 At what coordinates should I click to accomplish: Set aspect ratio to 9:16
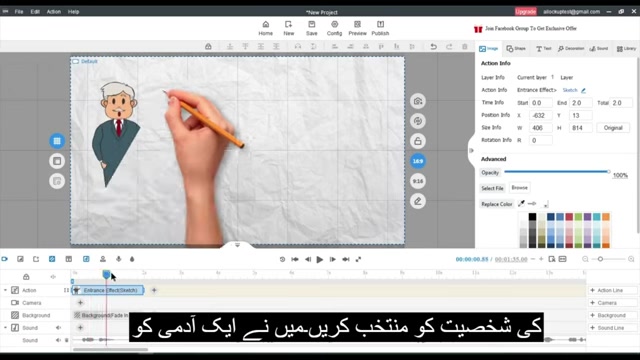(418, 181)
